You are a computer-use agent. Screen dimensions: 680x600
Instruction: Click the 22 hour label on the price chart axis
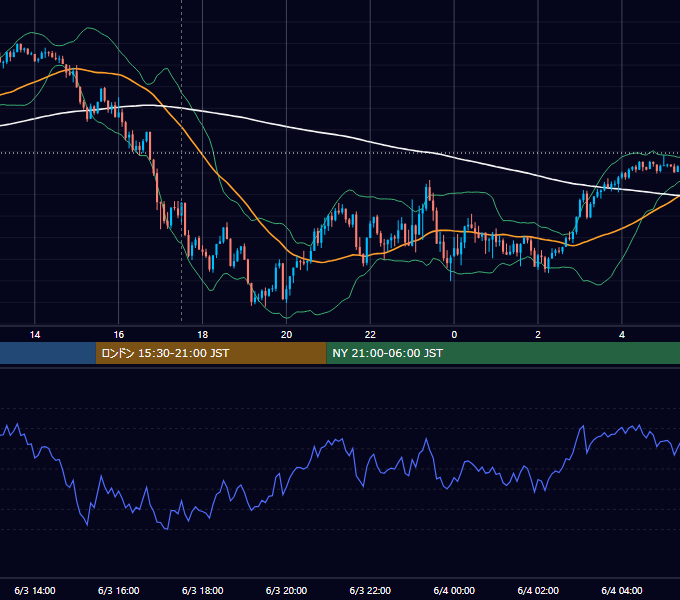pyautogui.click(x=370, y=335)
